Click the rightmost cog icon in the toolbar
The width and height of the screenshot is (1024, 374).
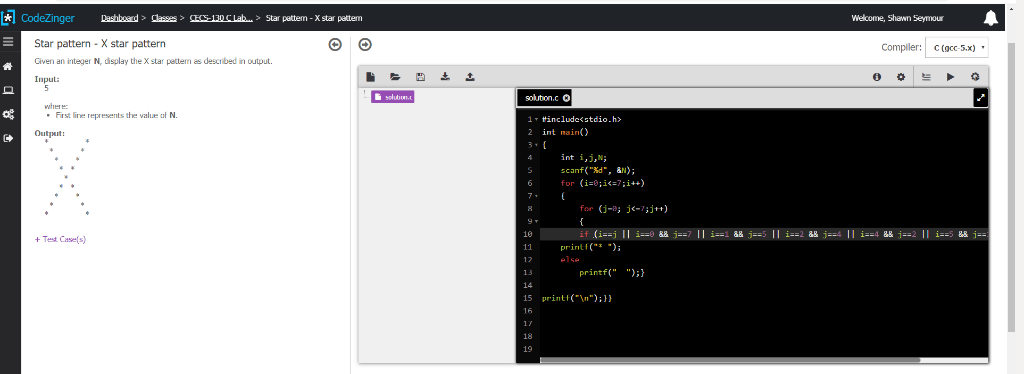click(975, 77)
